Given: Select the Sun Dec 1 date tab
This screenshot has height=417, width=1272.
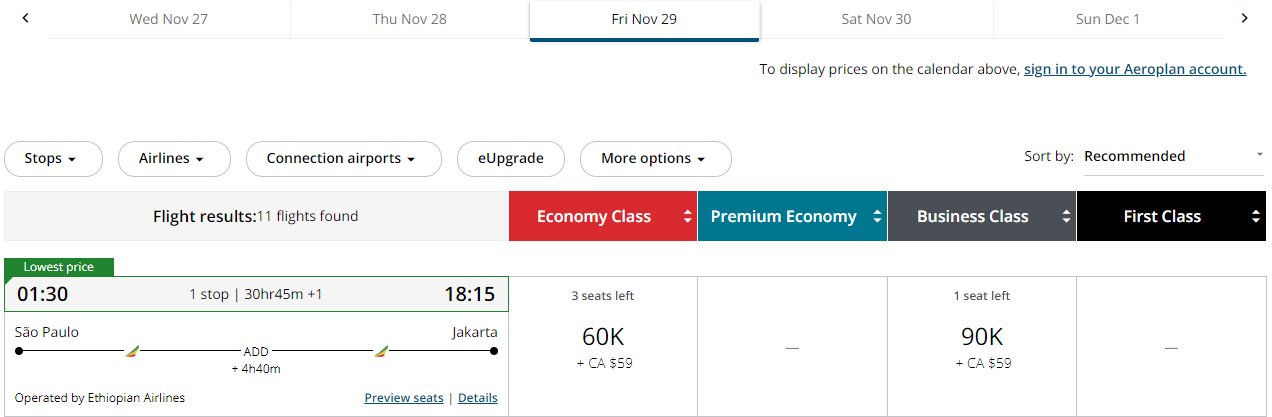Looking at the screenshot, I should (x=1108, y=19).
